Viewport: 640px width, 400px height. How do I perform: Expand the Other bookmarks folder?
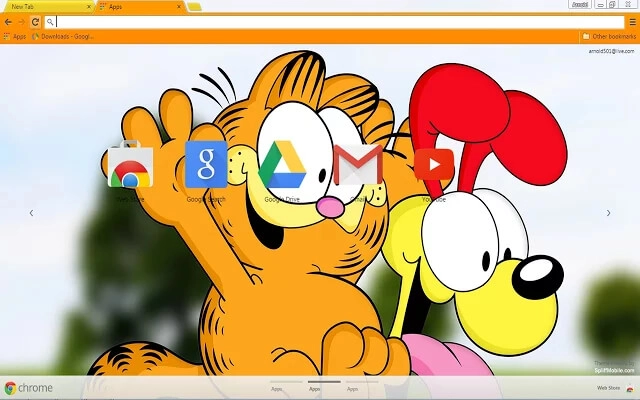point(609,36)
